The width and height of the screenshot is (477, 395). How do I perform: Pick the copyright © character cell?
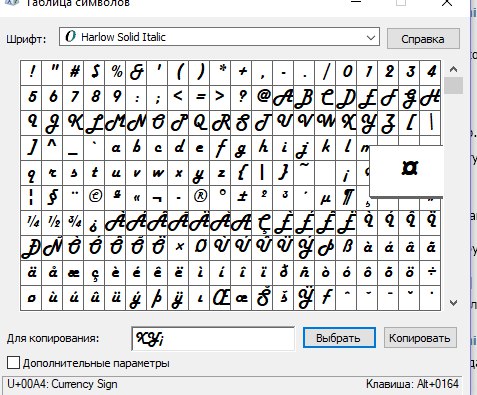pyautogui.click(x=94, y=197)
